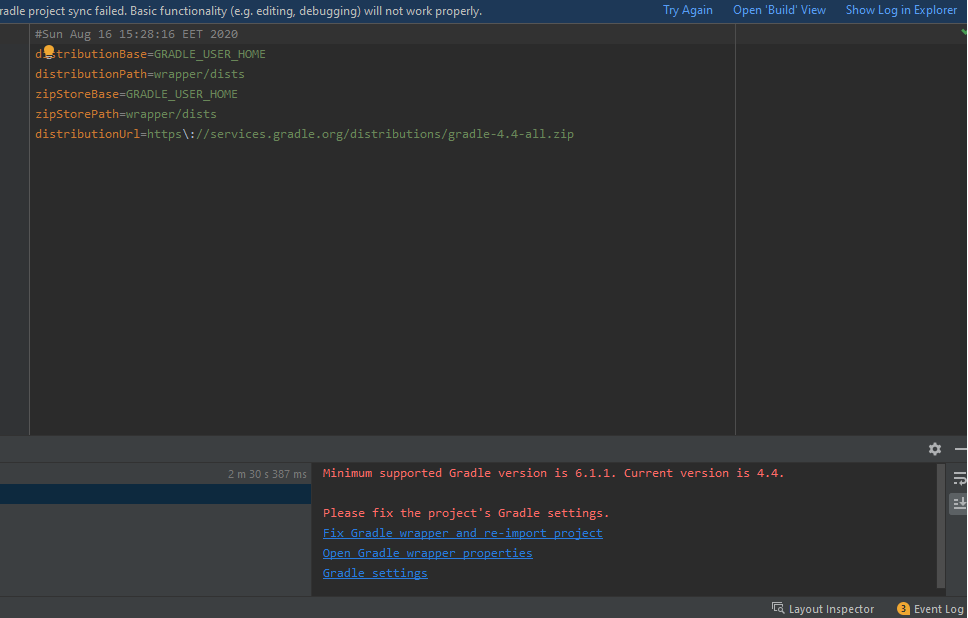Image resolution: width=968 pixels, height=618 pixels.
Task: Click the 'Minimum supported Gradle version' error message
Action: (553, 473)
